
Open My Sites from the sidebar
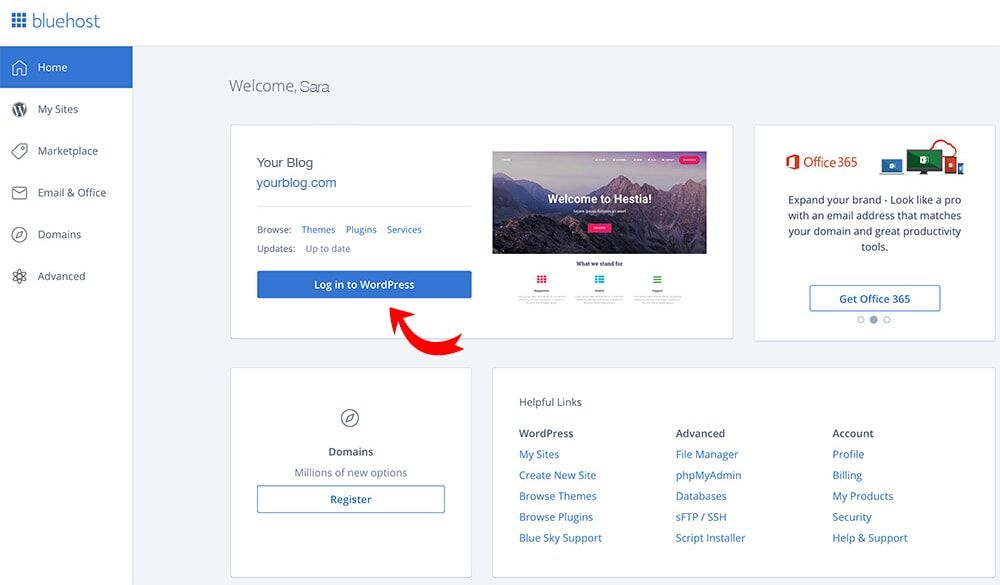[57, 110]
